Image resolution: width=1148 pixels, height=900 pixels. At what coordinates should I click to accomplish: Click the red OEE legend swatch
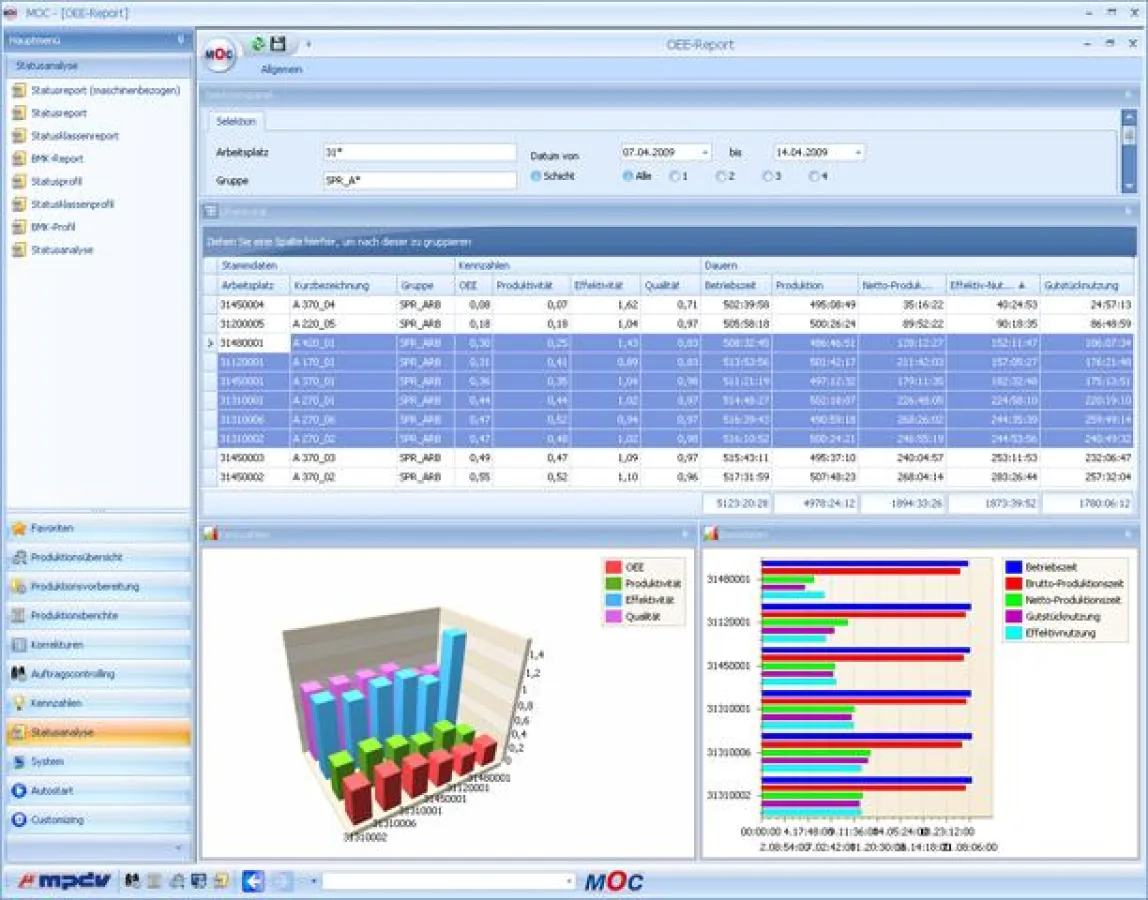(x=613, y=567)
